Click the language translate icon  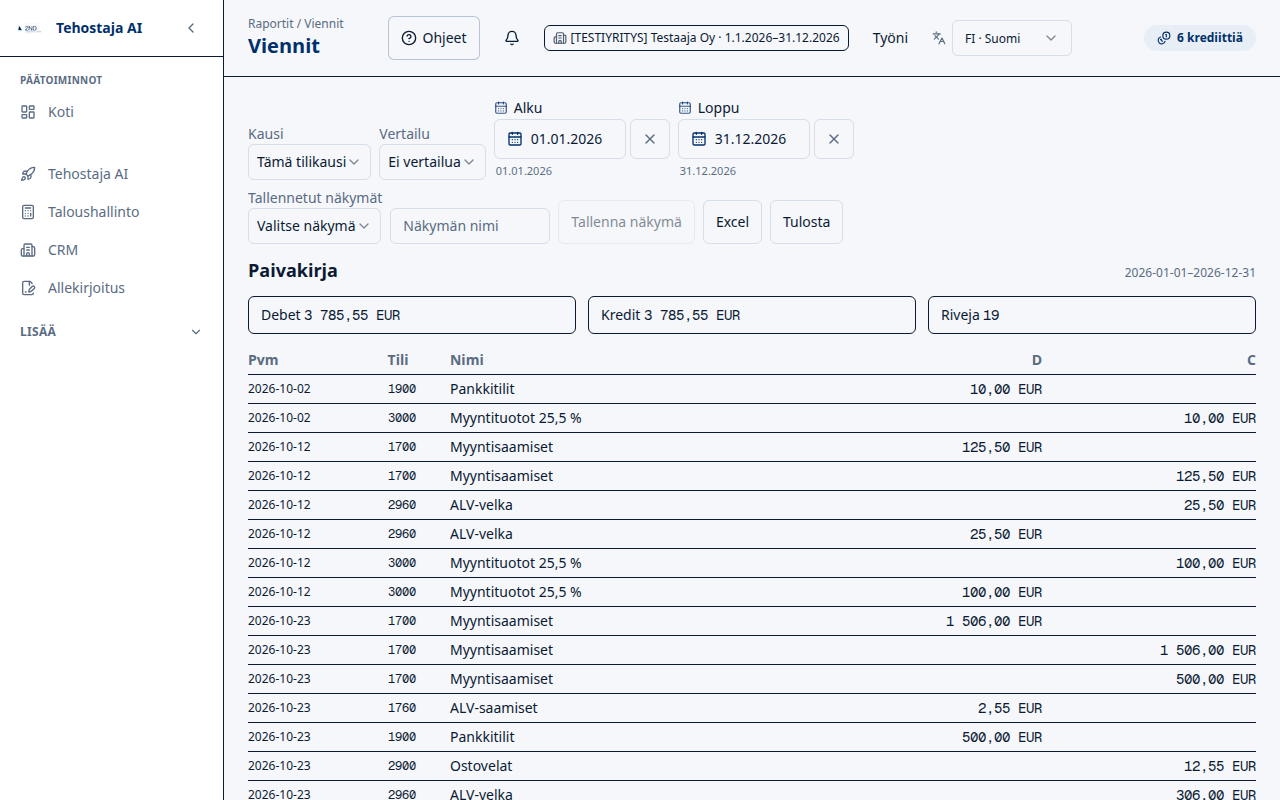[939, 38]
